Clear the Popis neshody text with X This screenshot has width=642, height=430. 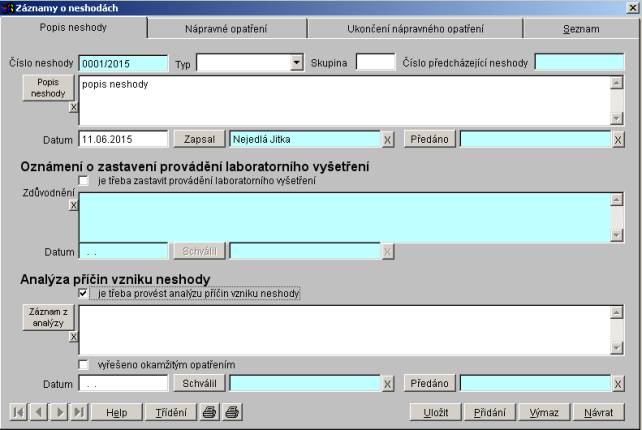click(73, 106)
